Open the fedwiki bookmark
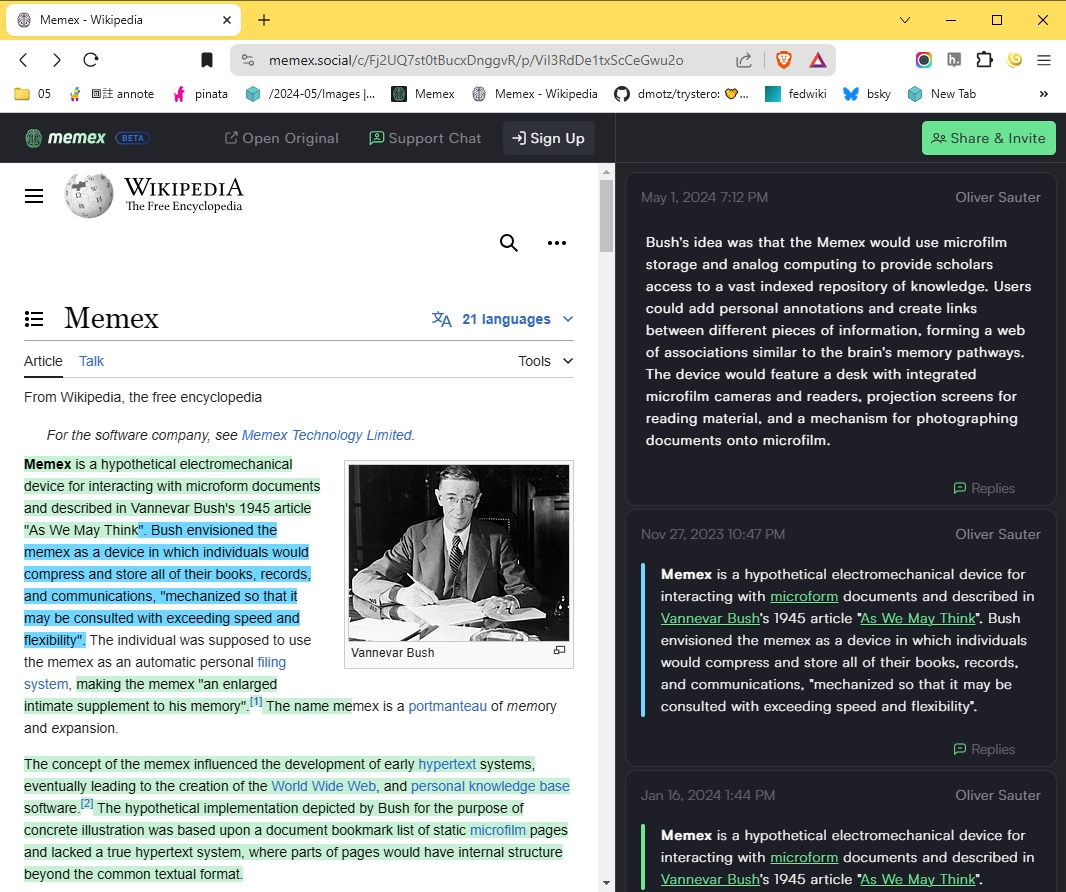This screenshot has width=1066, height=892. click(796, 94)
